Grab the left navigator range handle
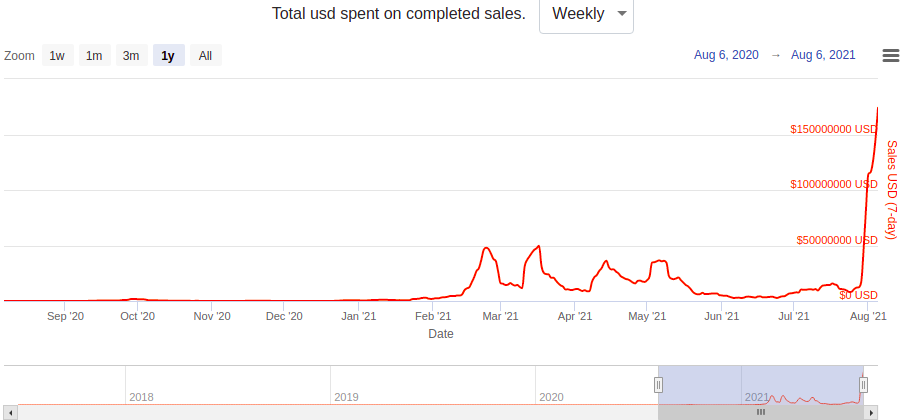 [x=658, y=385]
